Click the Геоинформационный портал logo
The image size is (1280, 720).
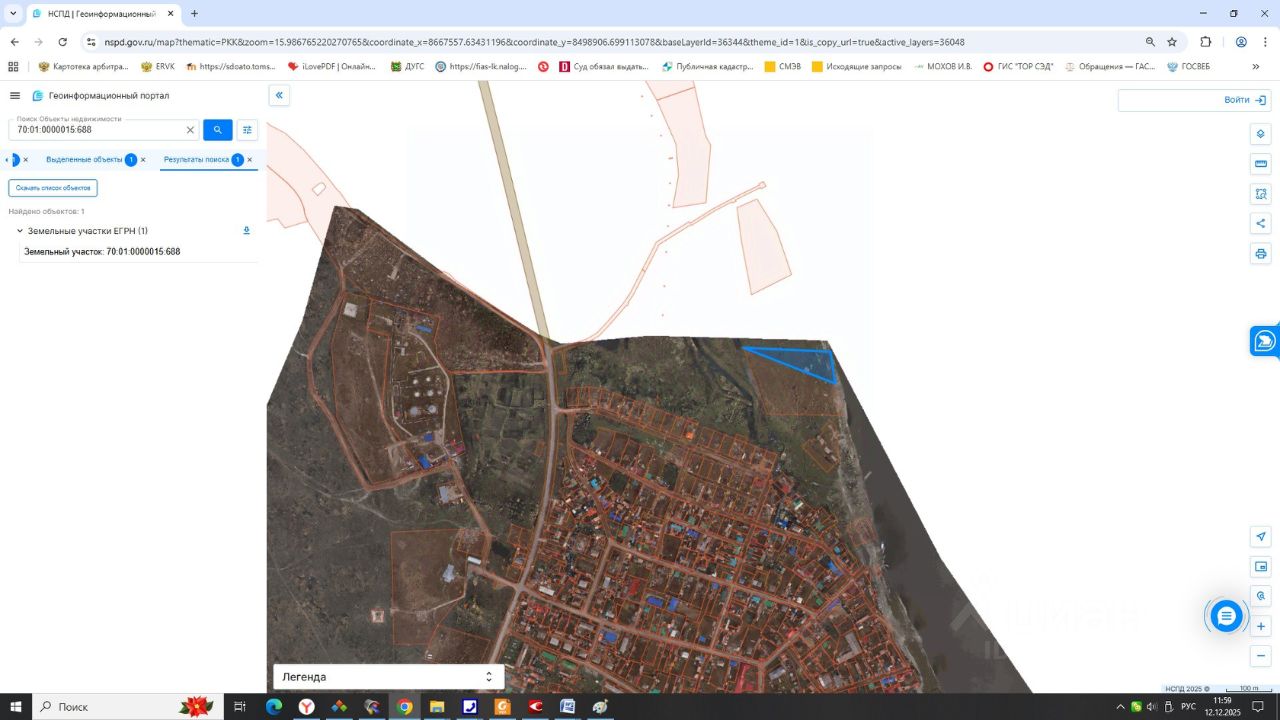point(101,96)
